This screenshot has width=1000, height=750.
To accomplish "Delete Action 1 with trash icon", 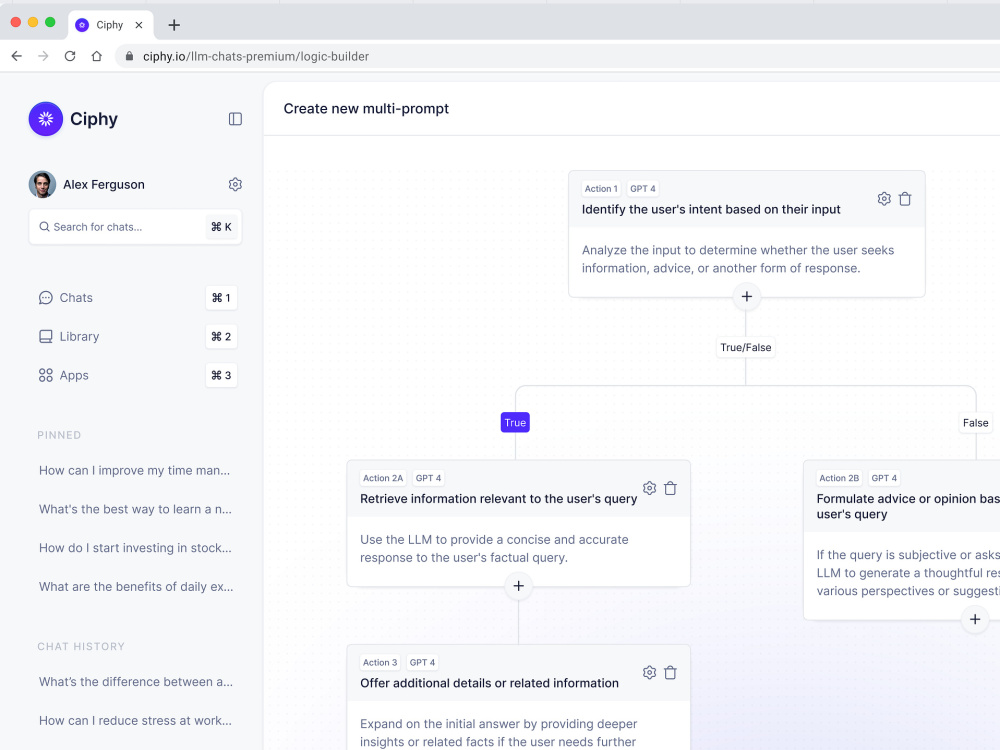I will [x=905, y=199].
